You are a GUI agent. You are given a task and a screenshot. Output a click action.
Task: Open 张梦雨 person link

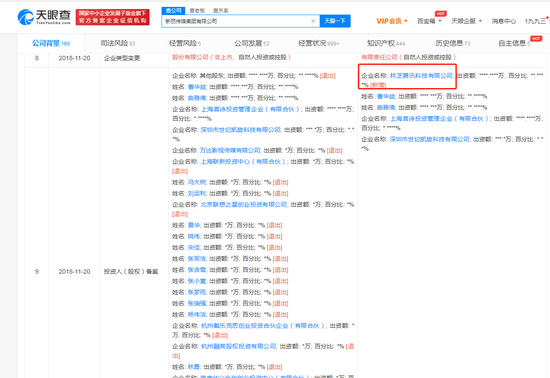(x=197, y=293)
